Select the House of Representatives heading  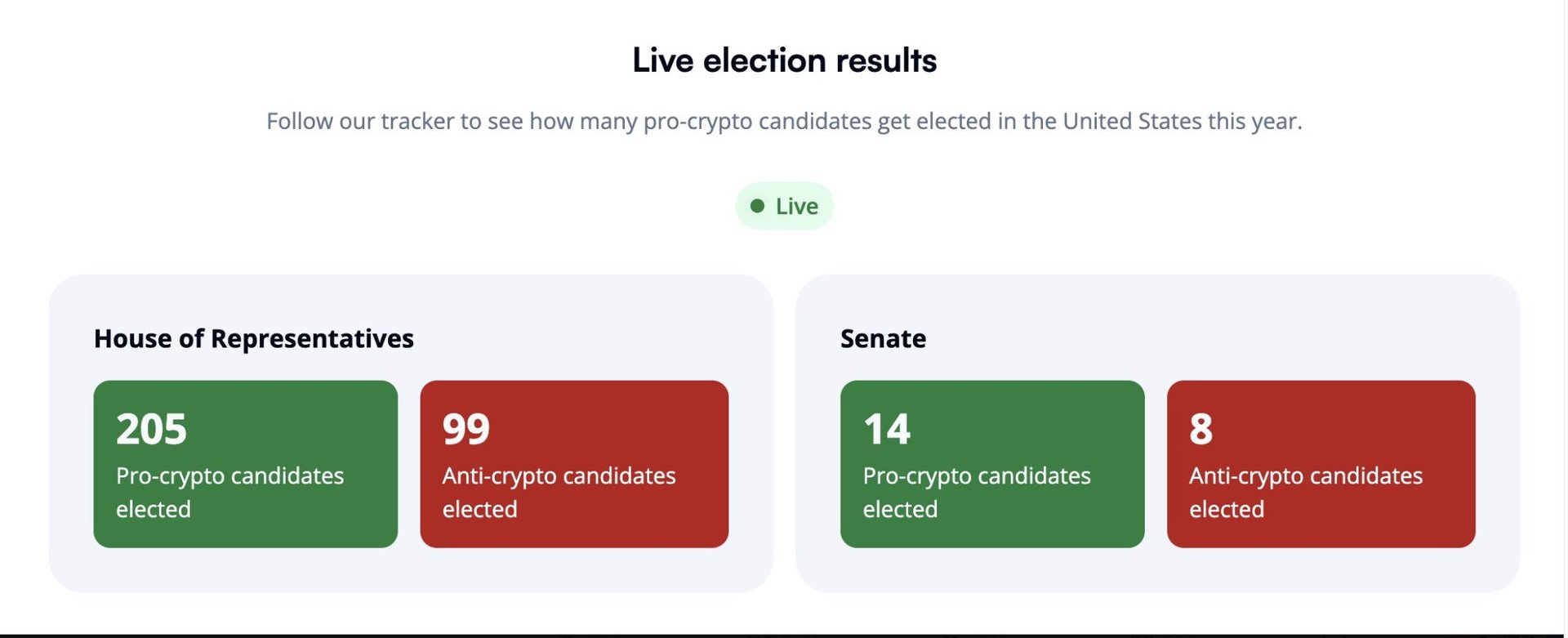254,338
